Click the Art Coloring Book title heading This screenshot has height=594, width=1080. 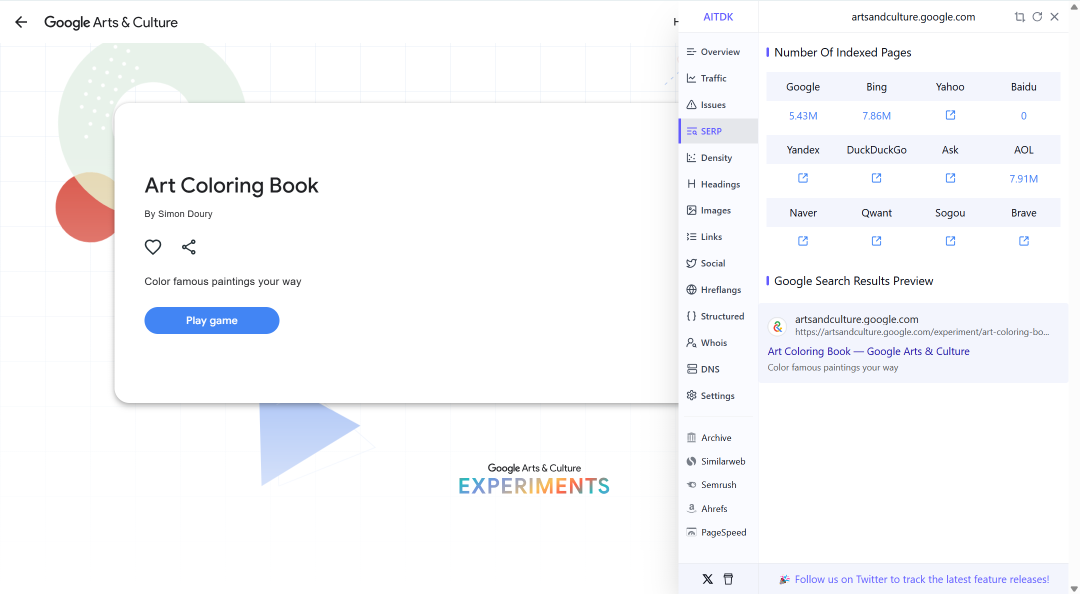[231, 185]
